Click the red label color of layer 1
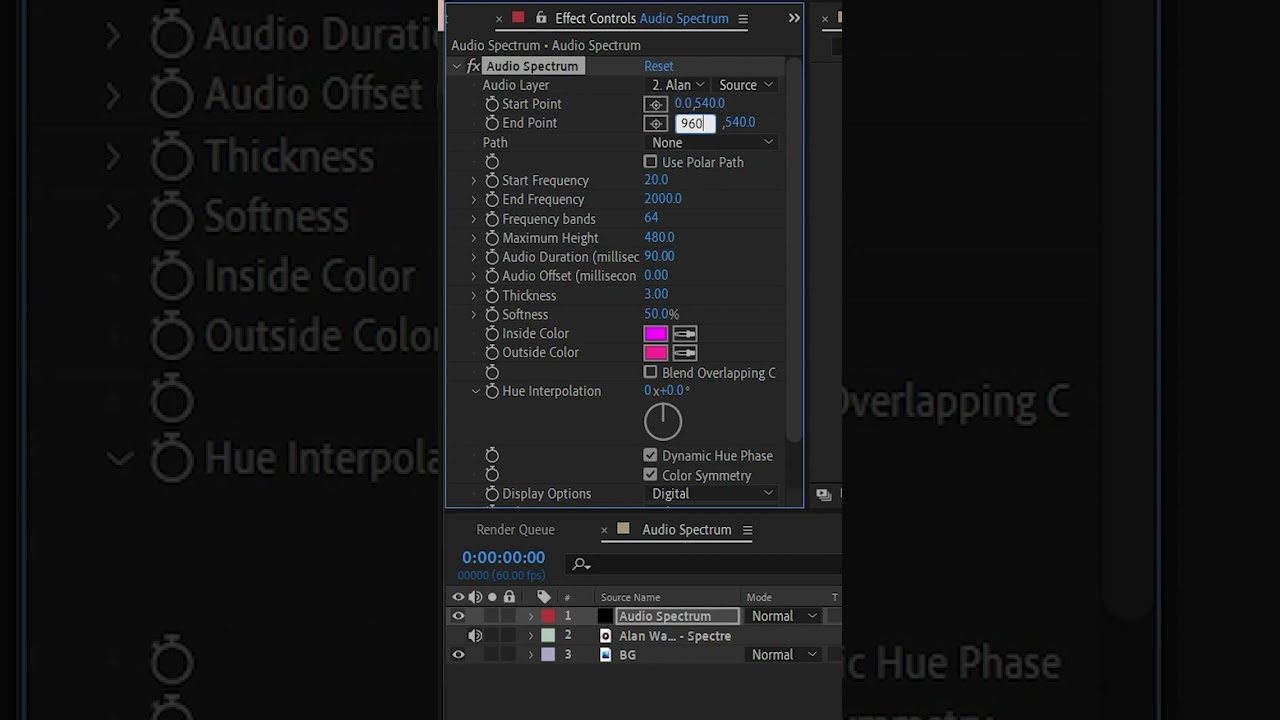 coord(548,616)
